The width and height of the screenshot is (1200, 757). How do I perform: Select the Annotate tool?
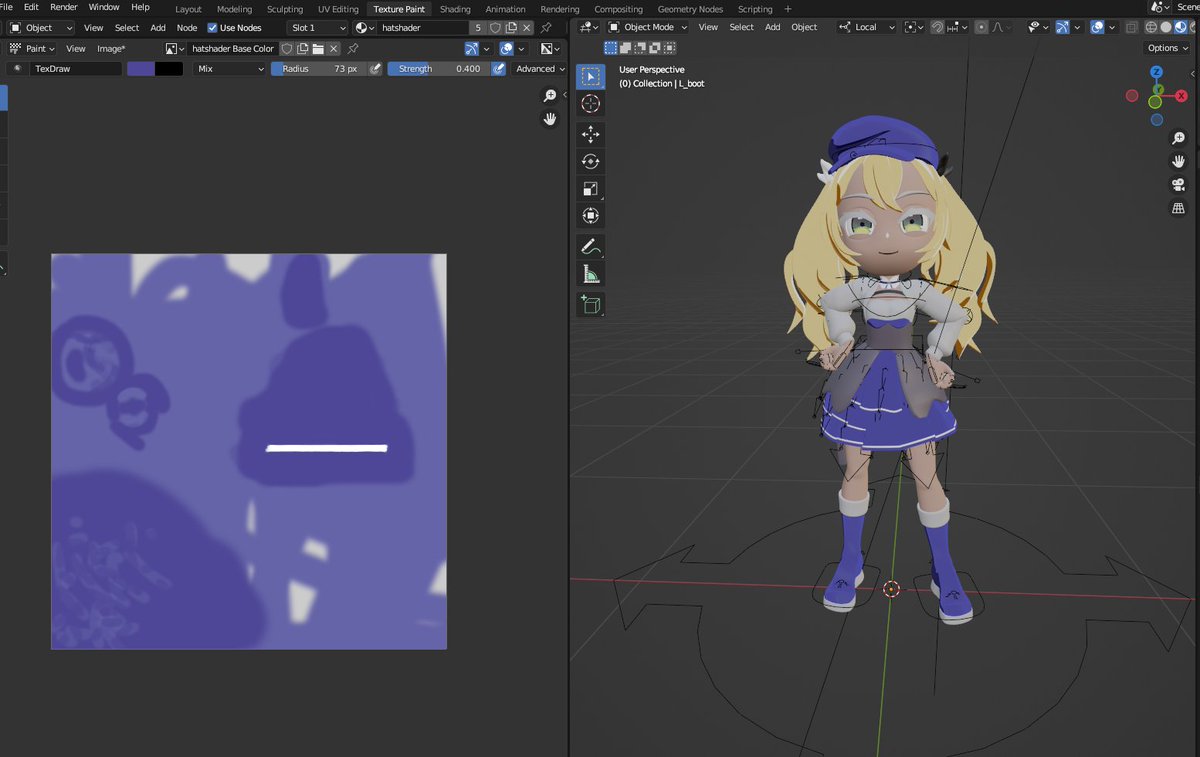point(591,246)
